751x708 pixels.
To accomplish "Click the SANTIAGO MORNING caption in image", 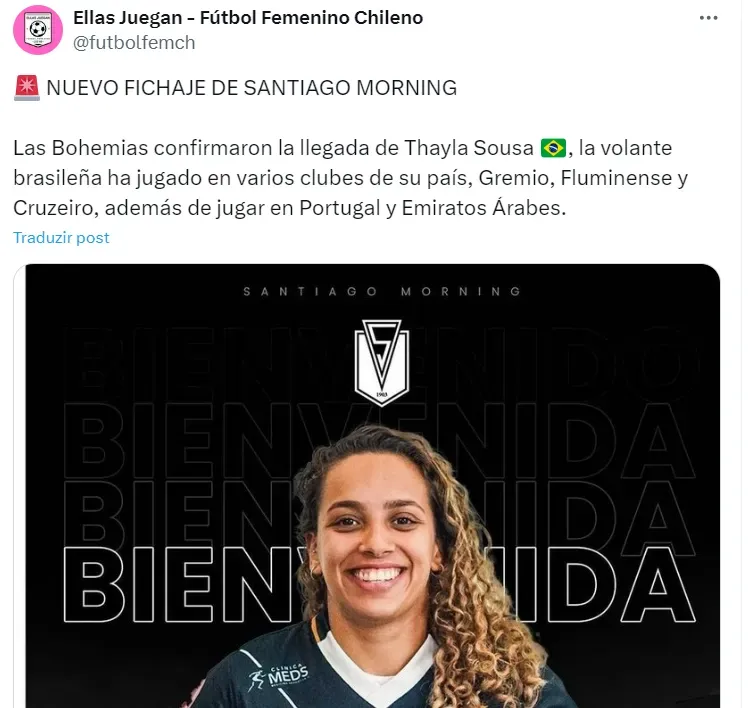I will click(x=382, y=291).
